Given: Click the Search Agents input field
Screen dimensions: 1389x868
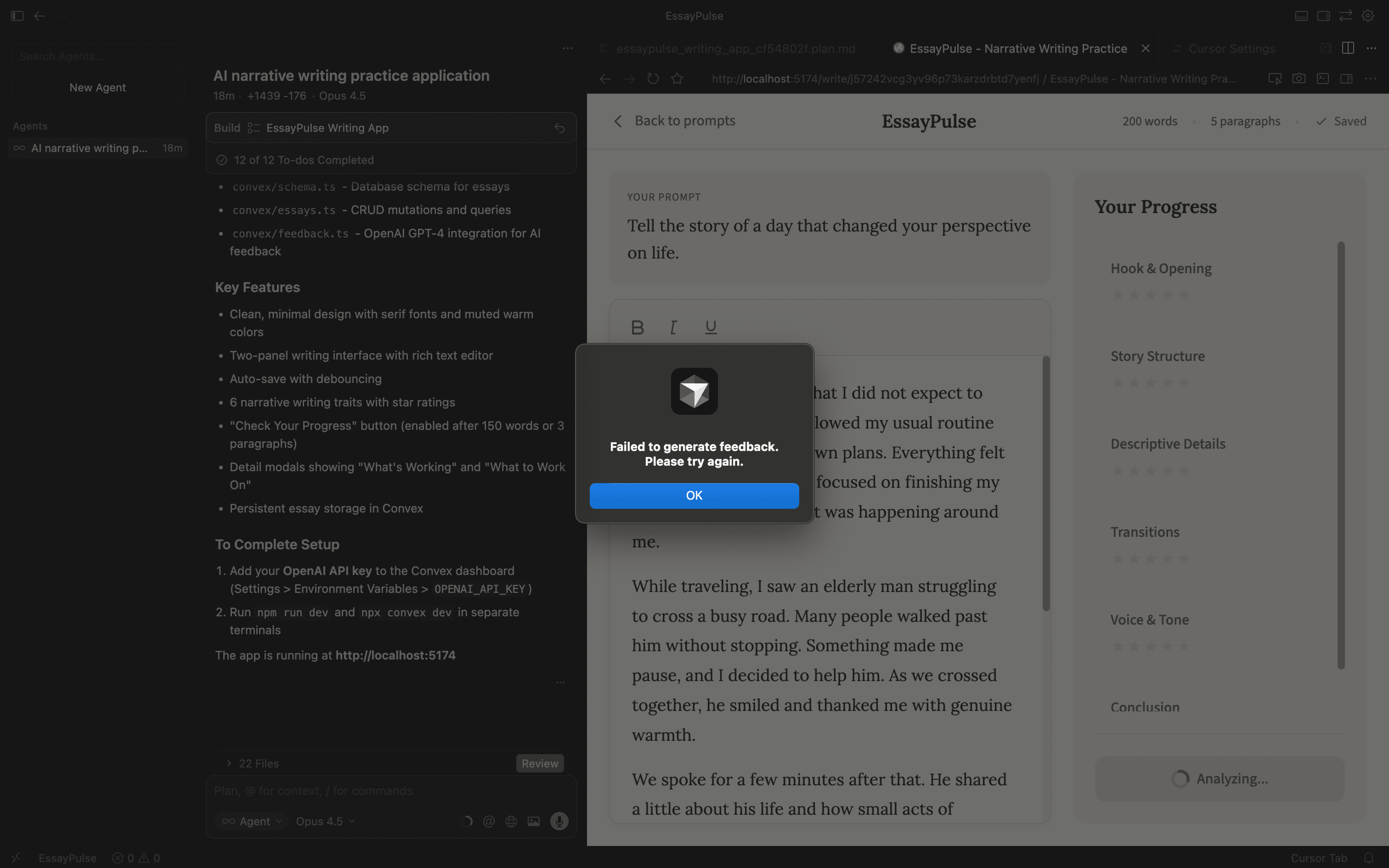Looking at the screenshot, I should click(98, 56).
